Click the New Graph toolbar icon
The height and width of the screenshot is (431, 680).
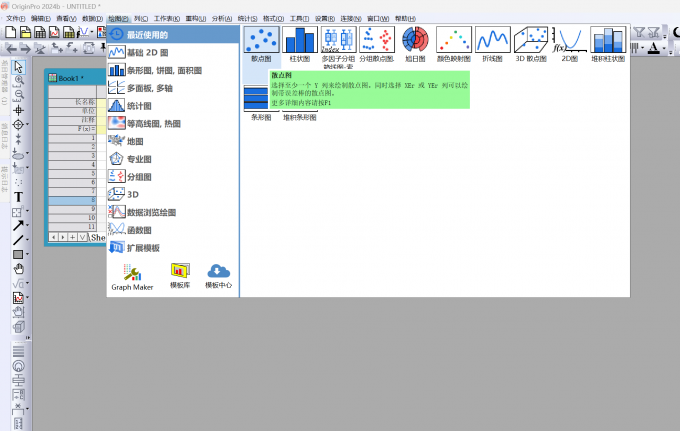pos(54,32)
